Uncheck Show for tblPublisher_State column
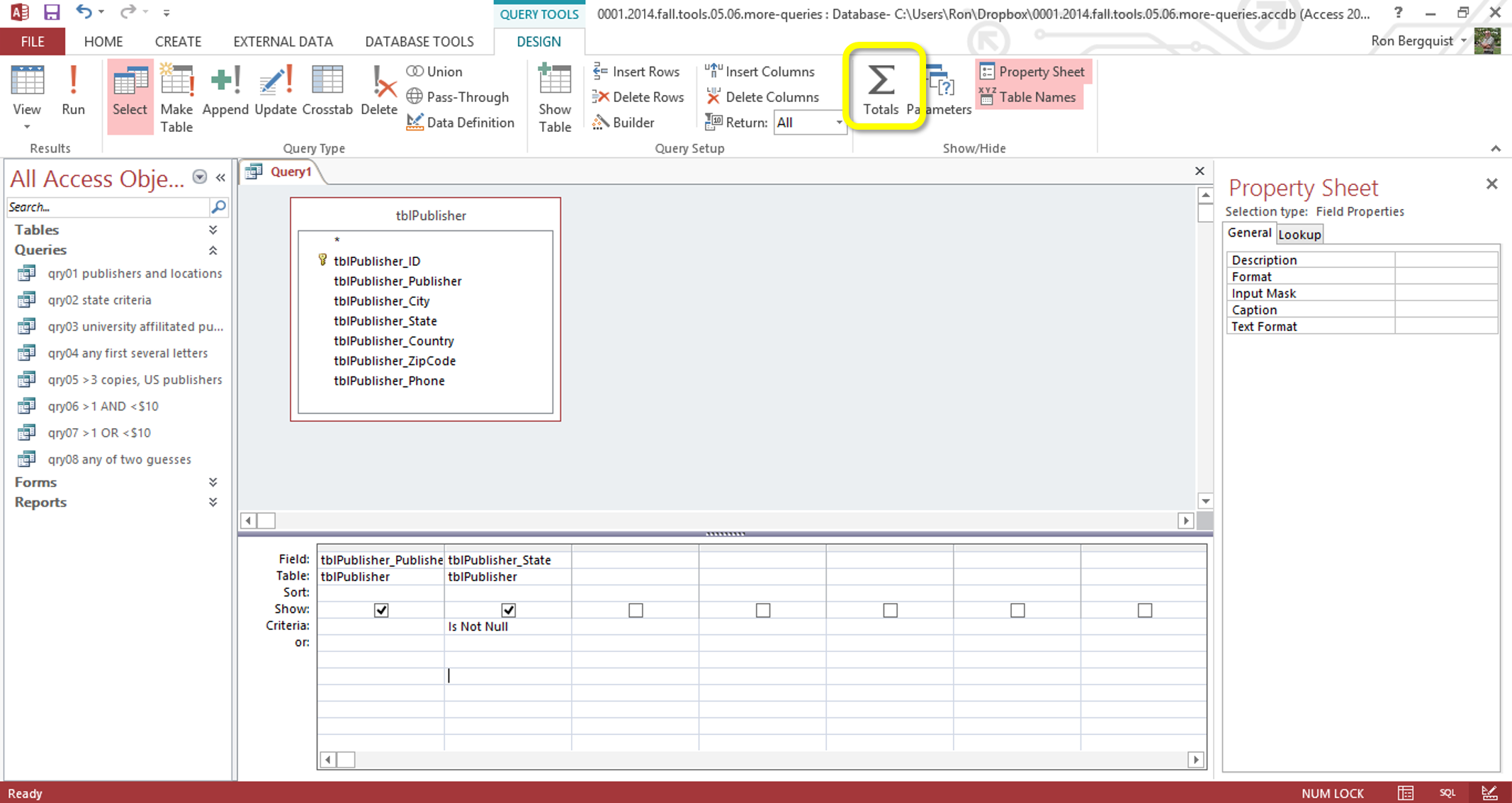The image size is (1512, 803). (x=508, y=610)
